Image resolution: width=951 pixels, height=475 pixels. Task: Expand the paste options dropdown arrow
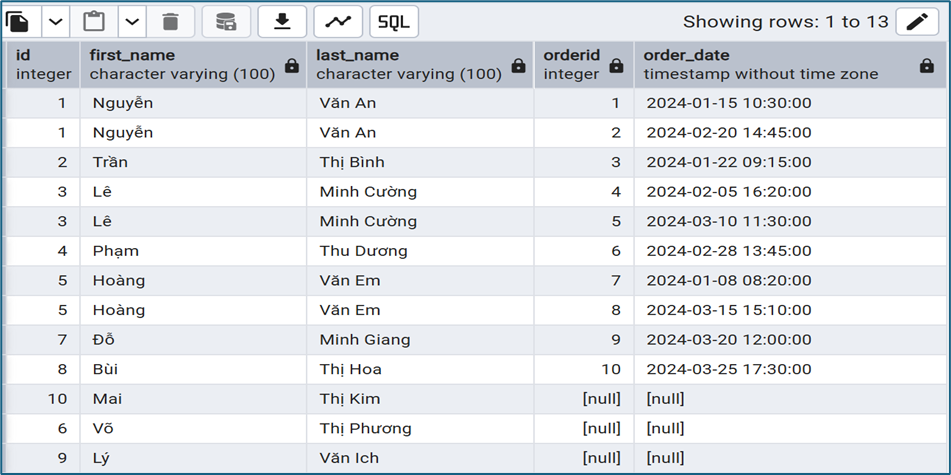pyautogui.click(x=132, y=21)
